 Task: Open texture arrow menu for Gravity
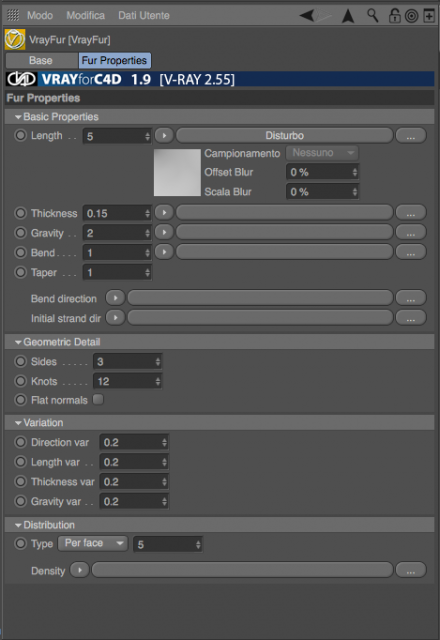click(164, 232)
